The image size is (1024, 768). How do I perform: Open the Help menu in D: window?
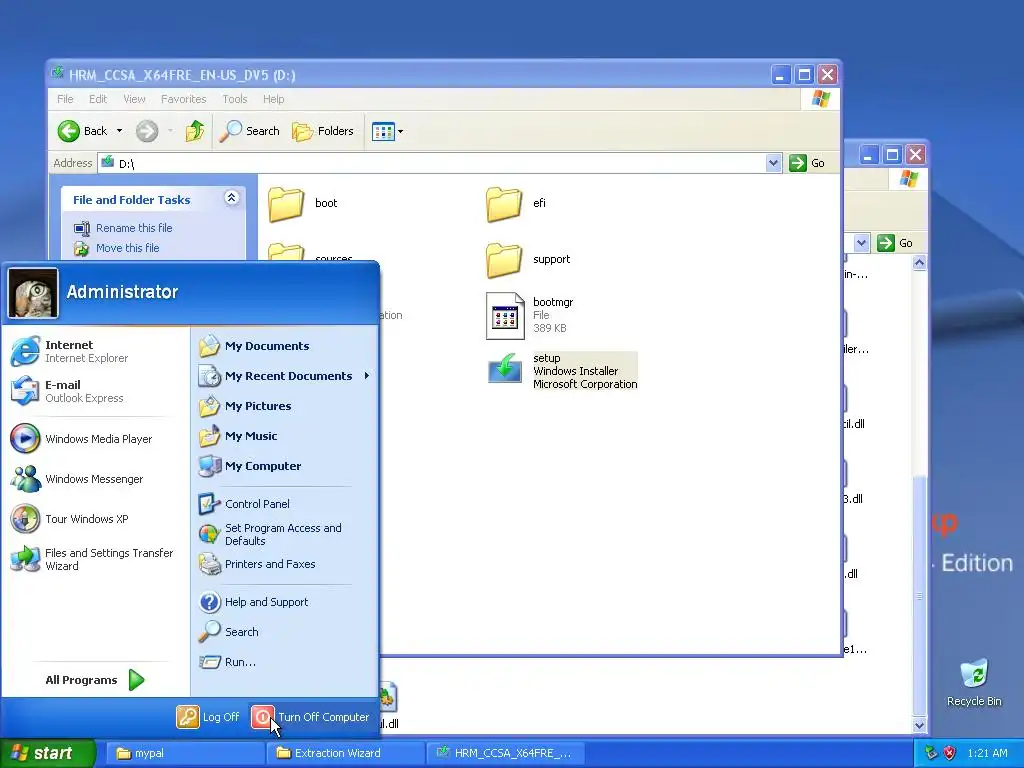[274, 99]
